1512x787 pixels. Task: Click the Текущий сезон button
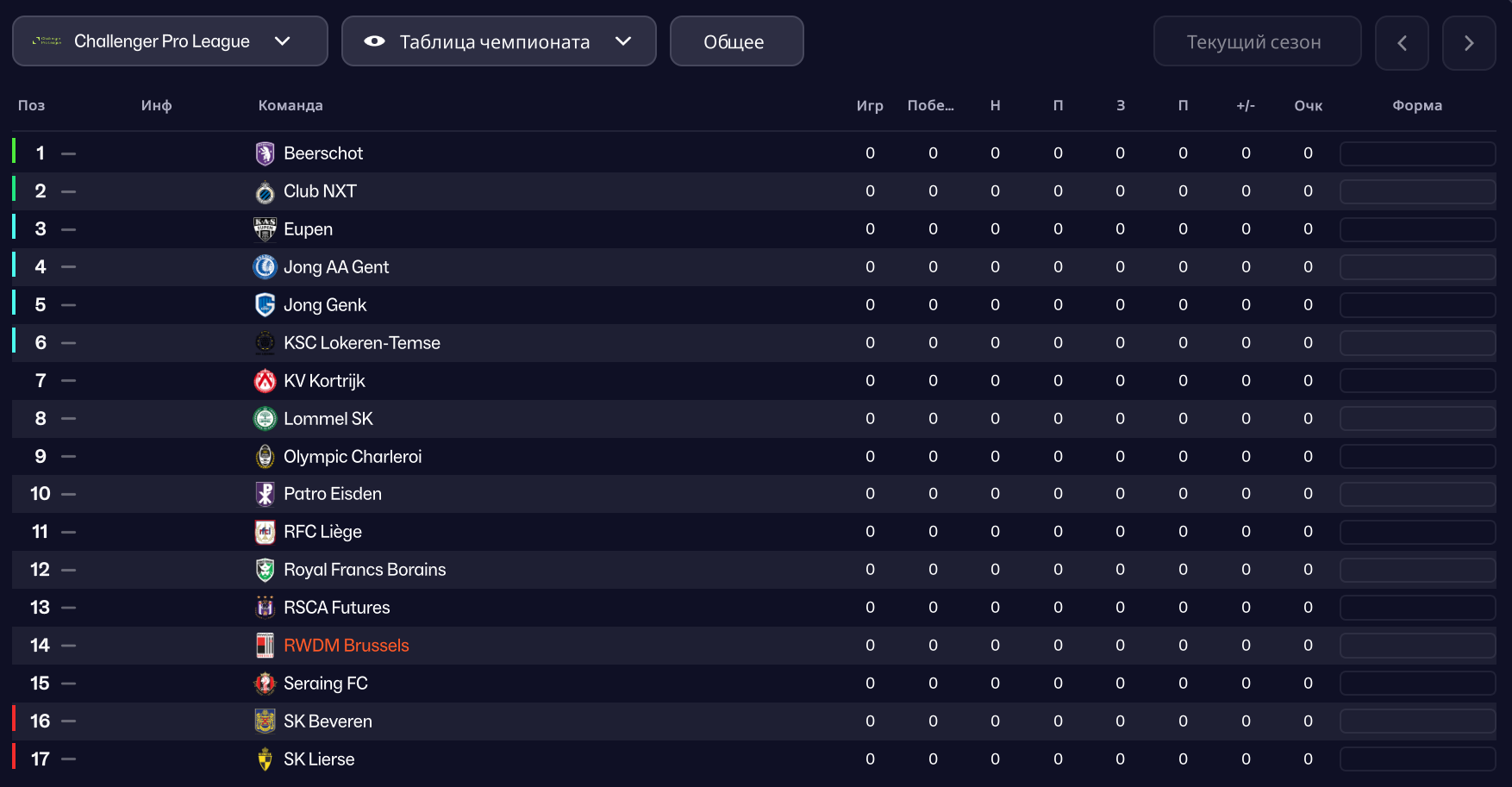click(x=1257, y=41)
